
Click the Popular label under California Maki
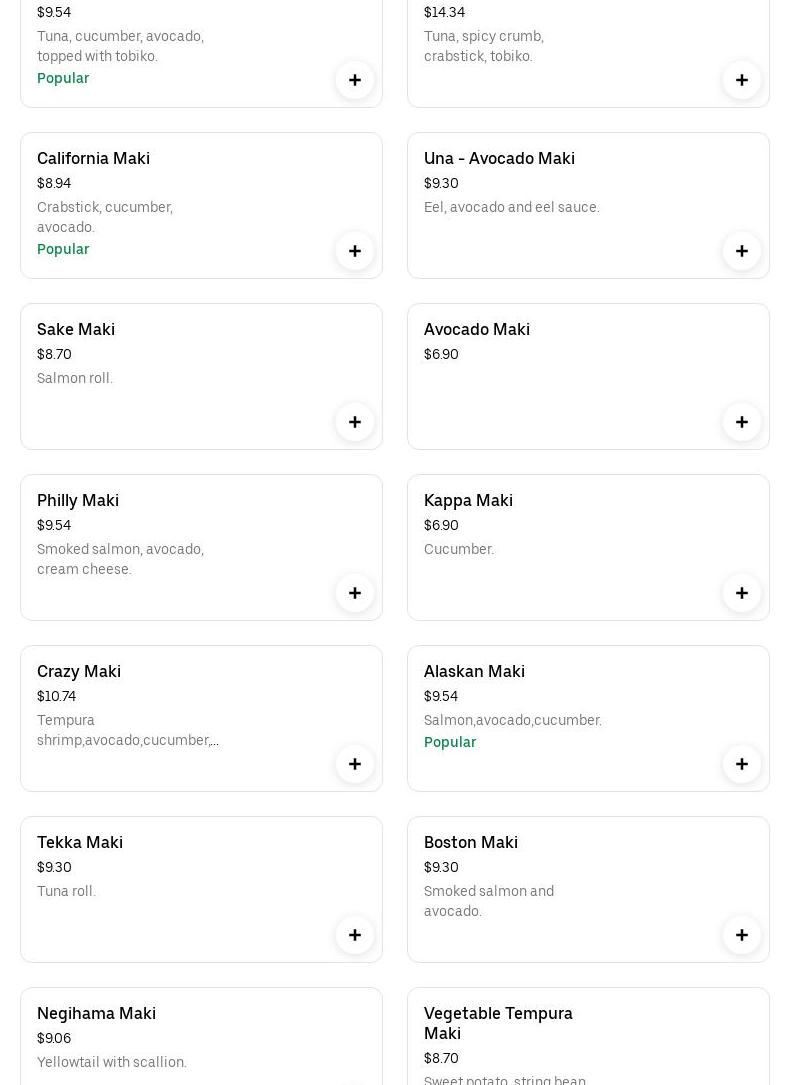(x=63, y=249)
